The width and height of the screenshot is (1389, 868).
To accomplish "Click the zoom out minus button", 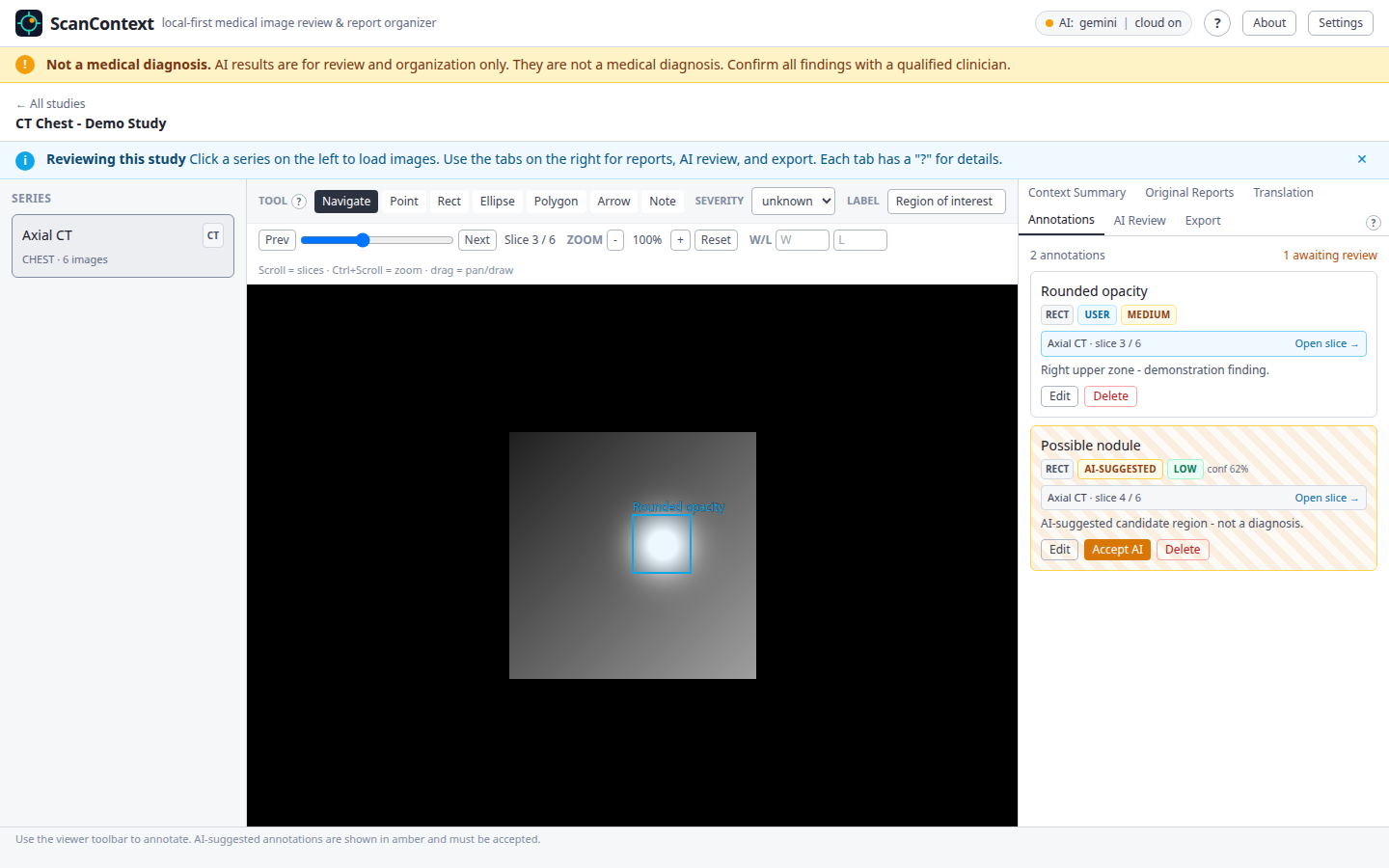I will [615, 240].
